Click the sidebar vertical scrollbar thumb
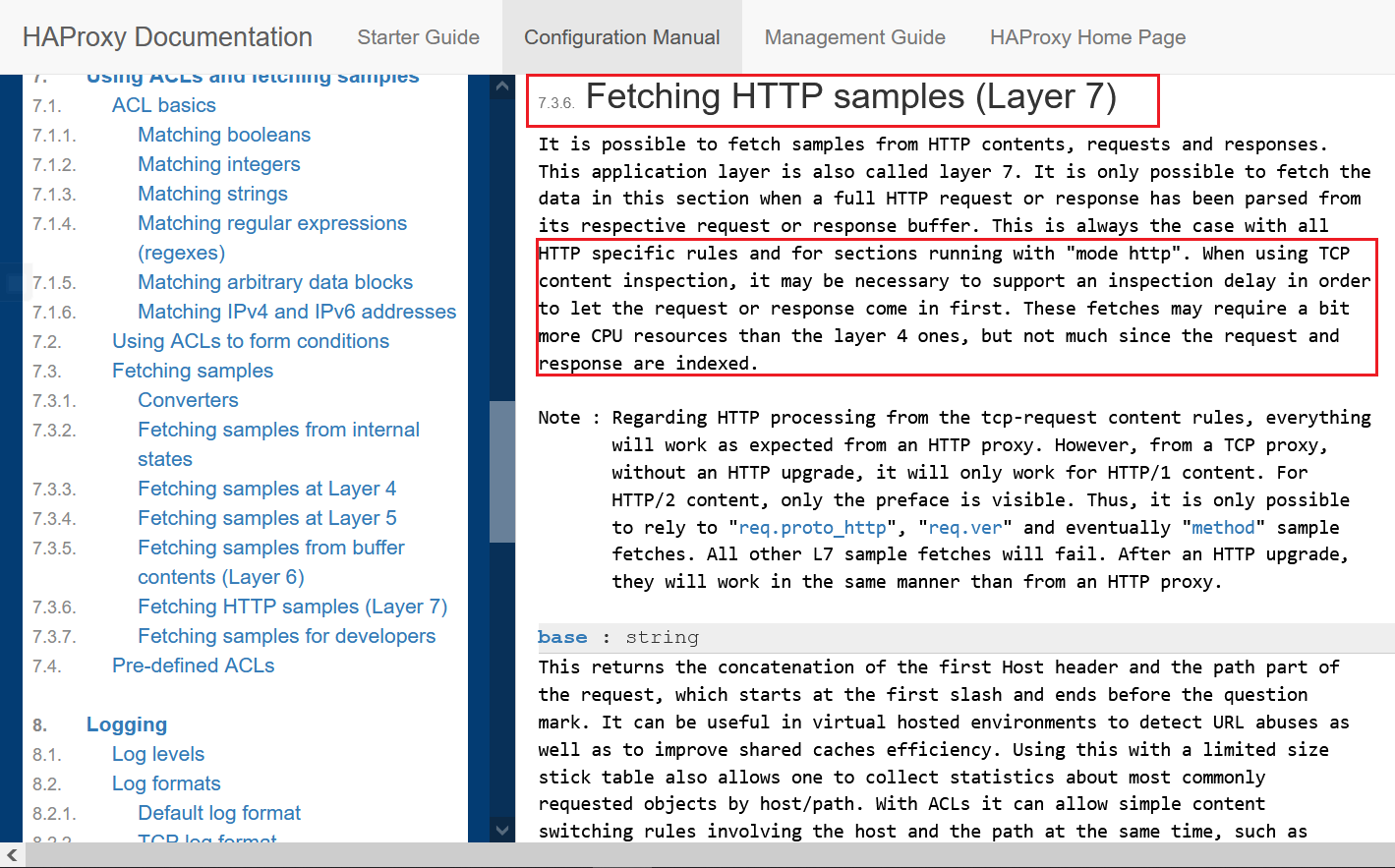Image resolution: width=1395 pixels, height=868 pixels. [x=502, y=472]
